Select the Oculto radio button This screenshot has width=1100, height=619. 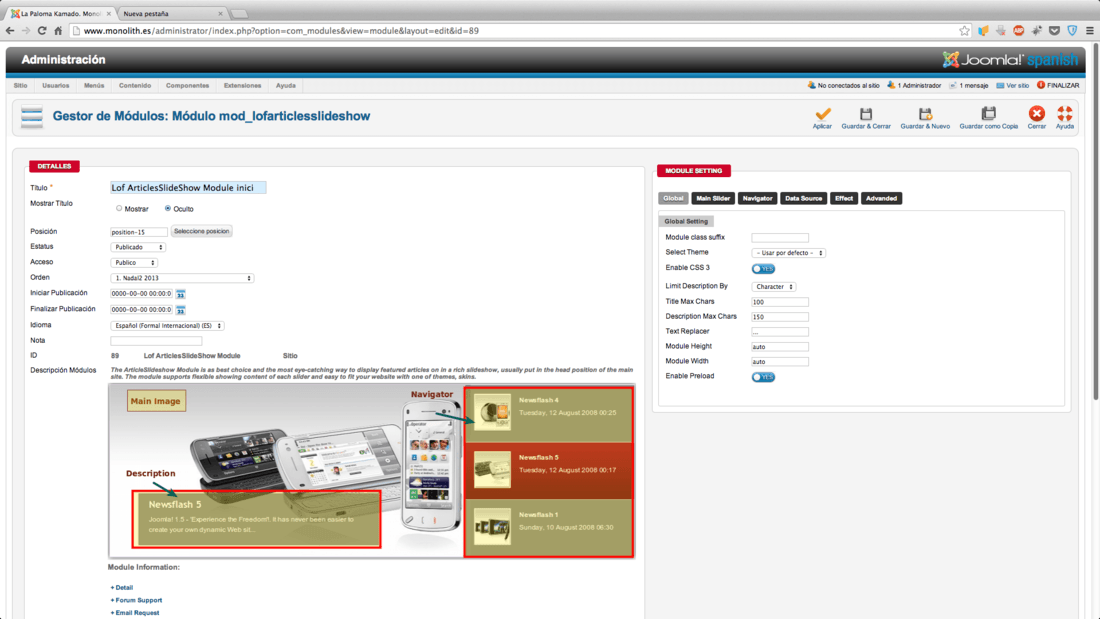coord(168,208)
